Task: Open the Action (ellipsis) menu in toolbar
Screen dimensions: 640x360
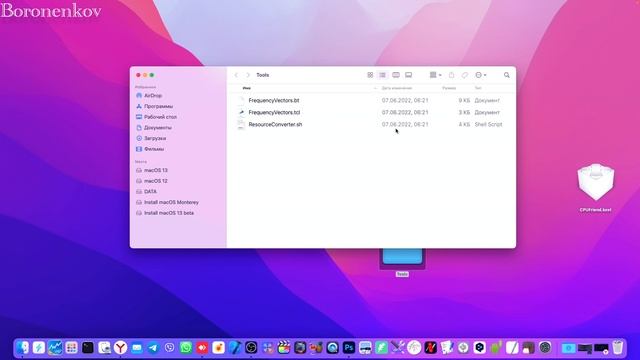Action: pyautogui.click(x=480, y=75)
